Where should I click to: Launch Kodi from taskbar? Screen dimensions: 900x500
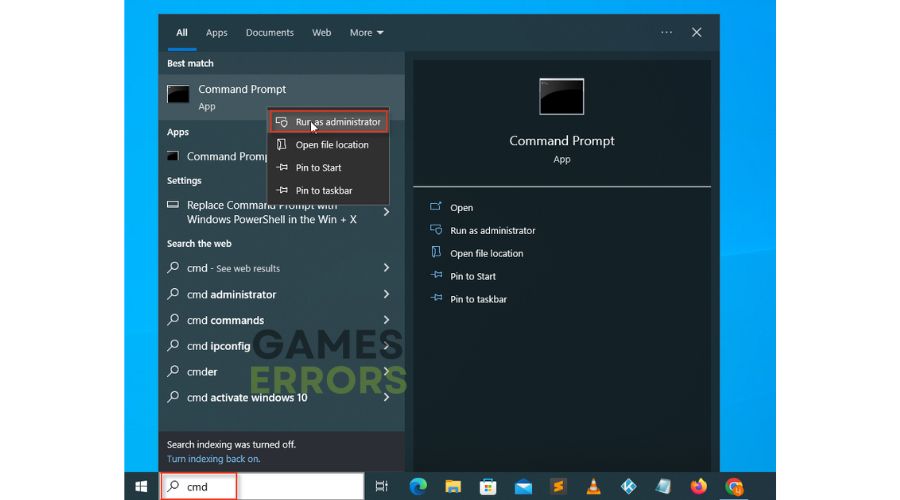click(x=629, y=486)
